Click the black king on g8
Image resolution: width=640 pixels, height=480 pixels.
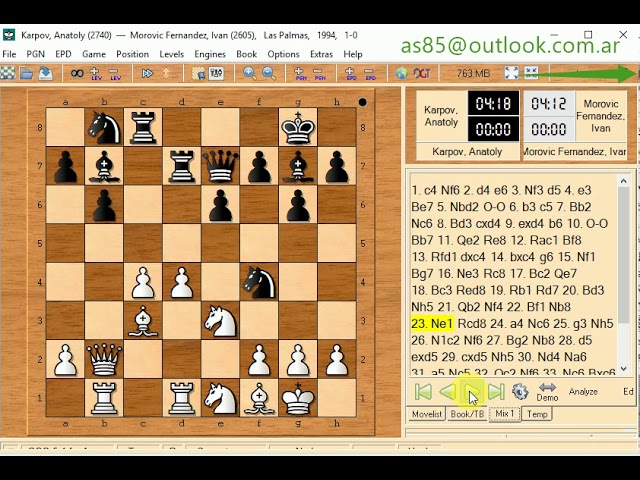pyautogui.click(x=298, y=127)
